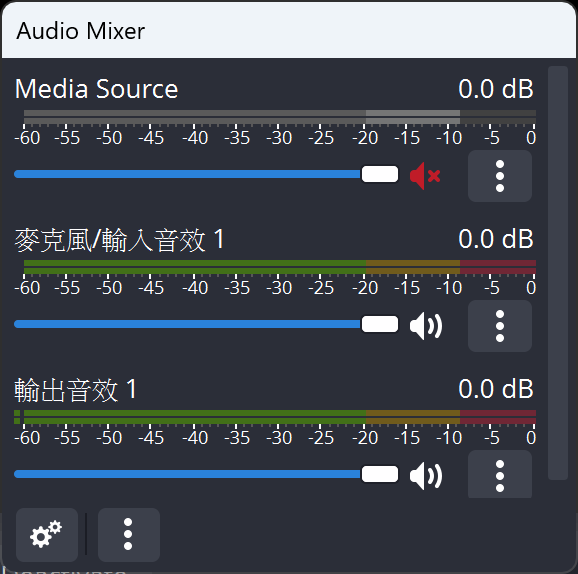Click the 麥克風/輸入音效 1 dB value

(496, 239)
